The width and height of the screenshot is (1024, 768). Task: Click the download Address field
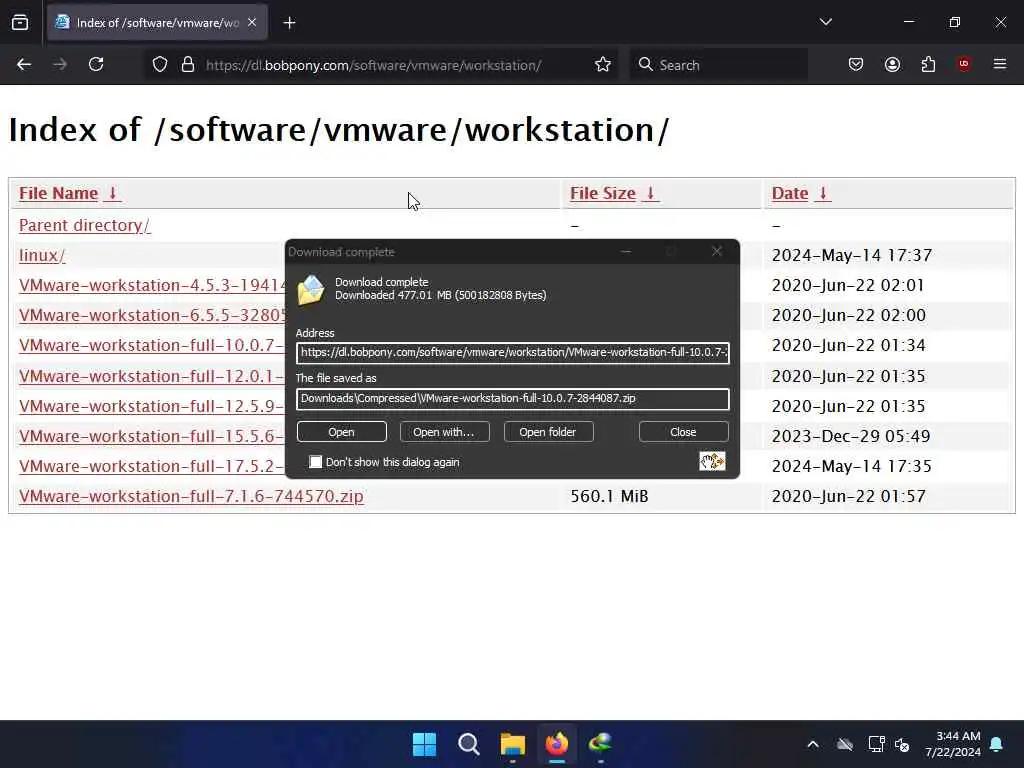pyautogui.click(x=513, y=353)
